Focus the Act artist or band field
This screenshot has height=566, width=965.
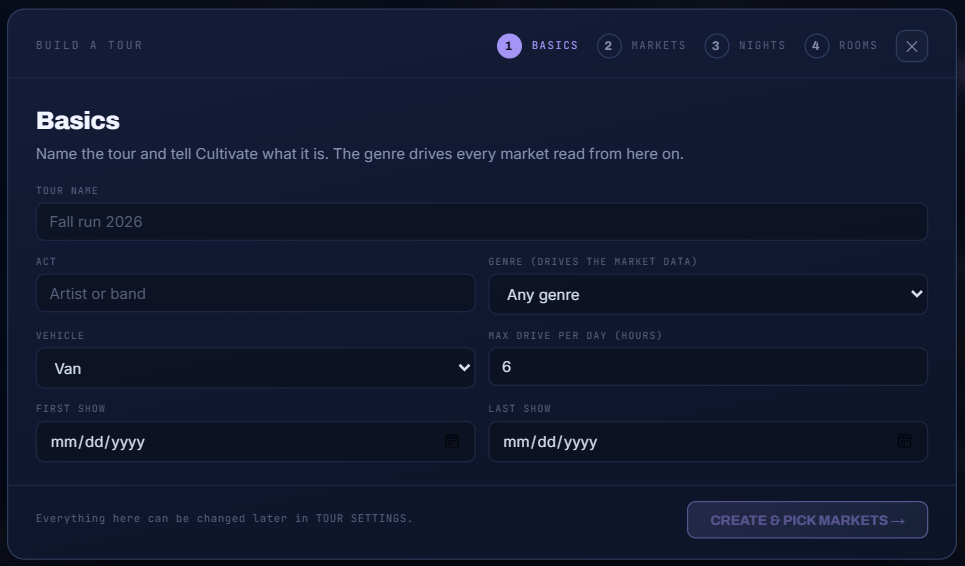pyautogui.click(x=255, y=293)
